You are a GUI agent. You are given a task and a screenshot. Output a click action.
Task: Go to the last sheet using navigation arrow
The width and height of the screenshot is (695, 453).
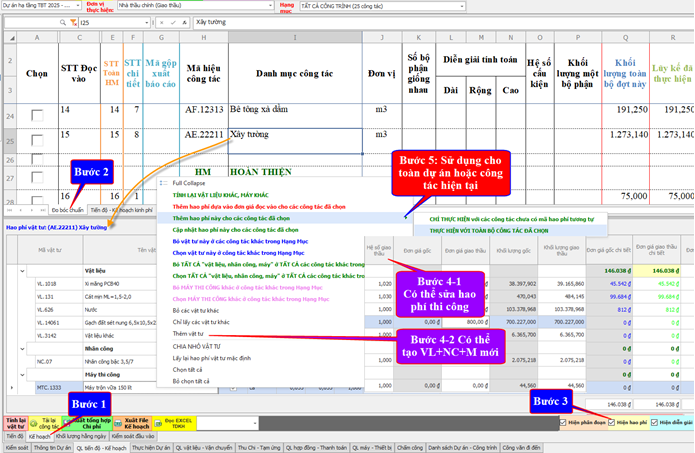(42, 211)
